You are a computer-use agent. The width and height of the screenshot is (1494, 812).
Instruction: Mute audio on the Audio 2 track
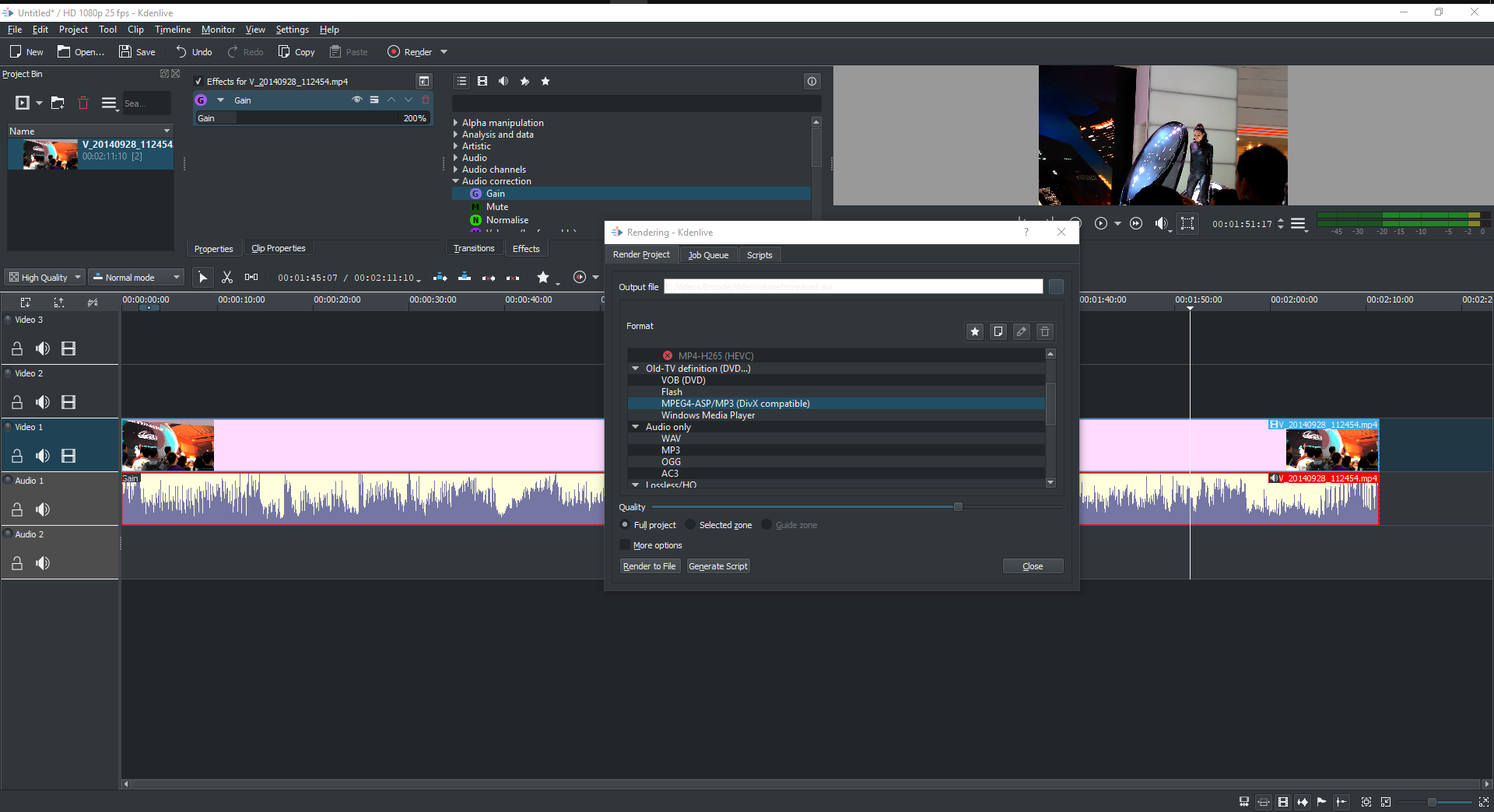pyautogui.click(x=43, y=563)
